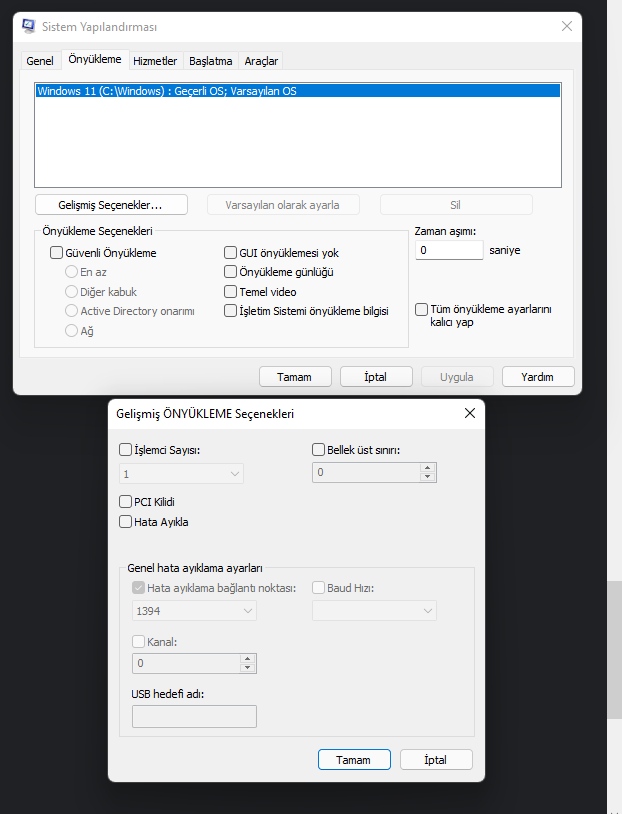622x814 pixels.
Task: Open the 1394 debug port dropdown
Action: click(194, 611)
